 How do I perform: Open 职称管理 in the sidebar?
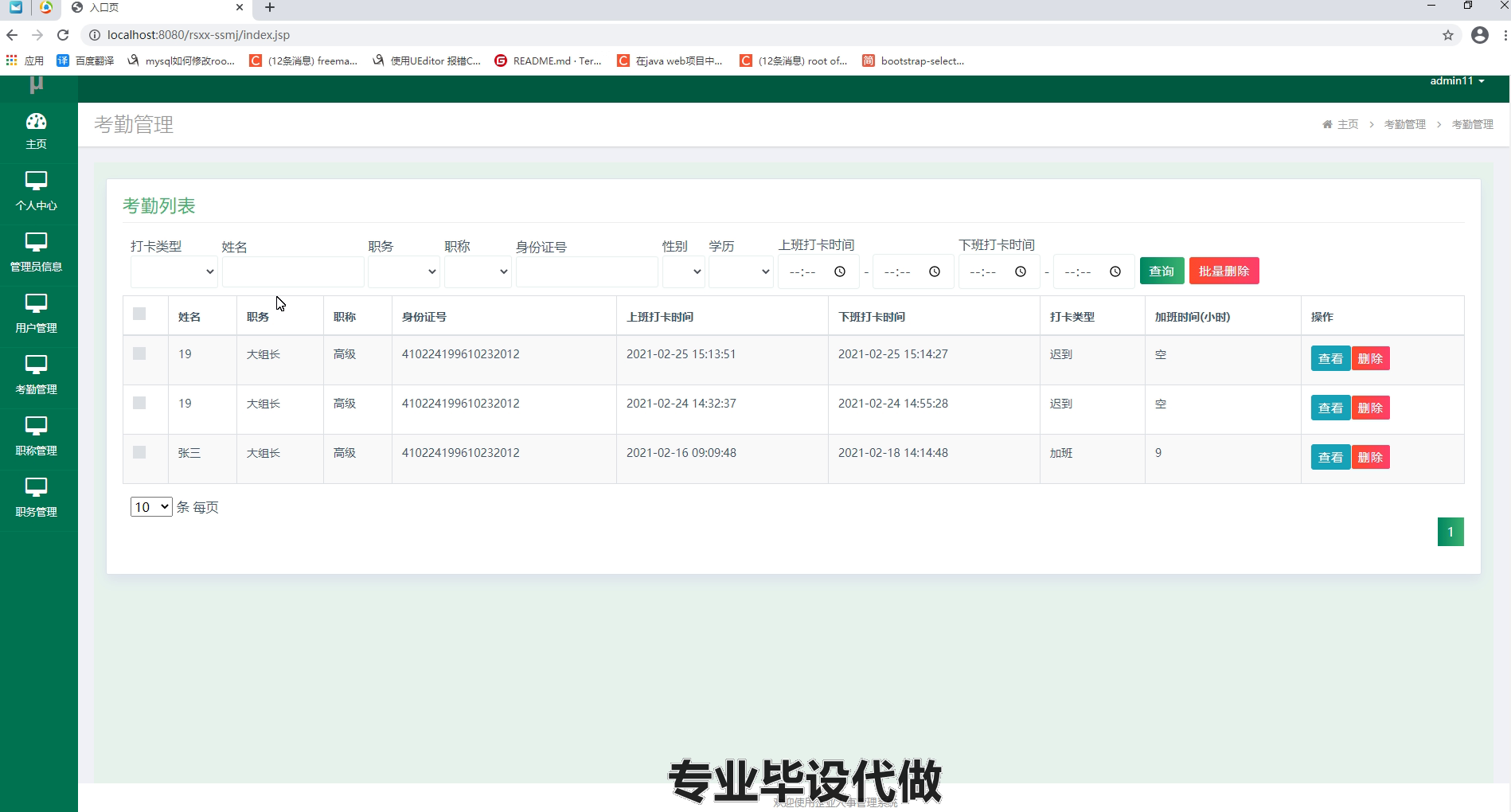pyautogui.click(x=37, y=436)
